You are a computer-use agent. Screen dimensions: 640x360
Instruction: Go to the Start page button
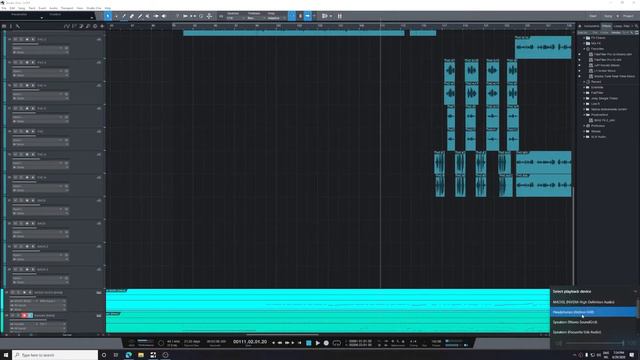pos(593,16)
